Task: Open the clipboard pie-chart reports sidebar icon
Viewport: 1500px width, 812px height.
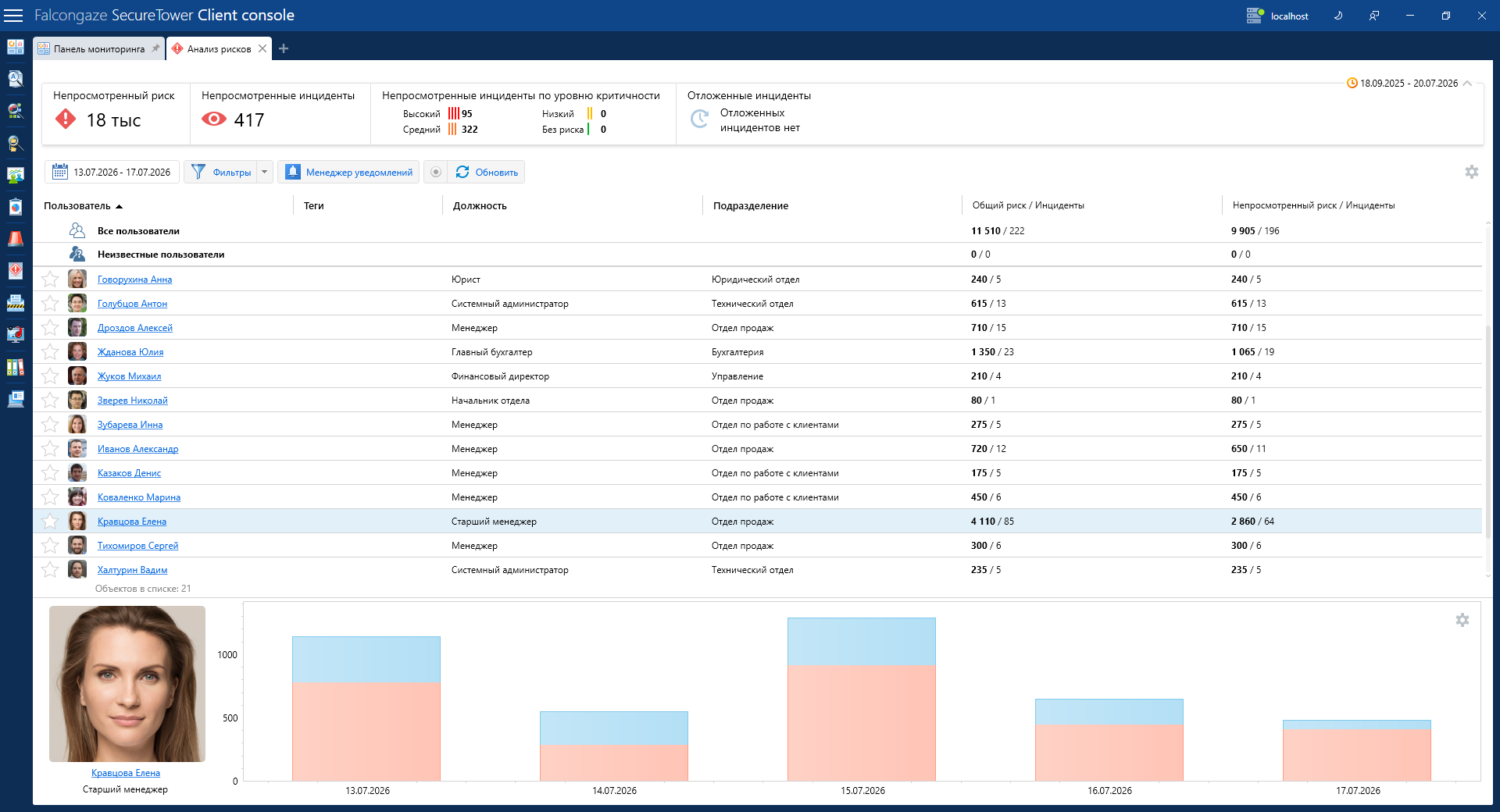Action: (16, 207)
